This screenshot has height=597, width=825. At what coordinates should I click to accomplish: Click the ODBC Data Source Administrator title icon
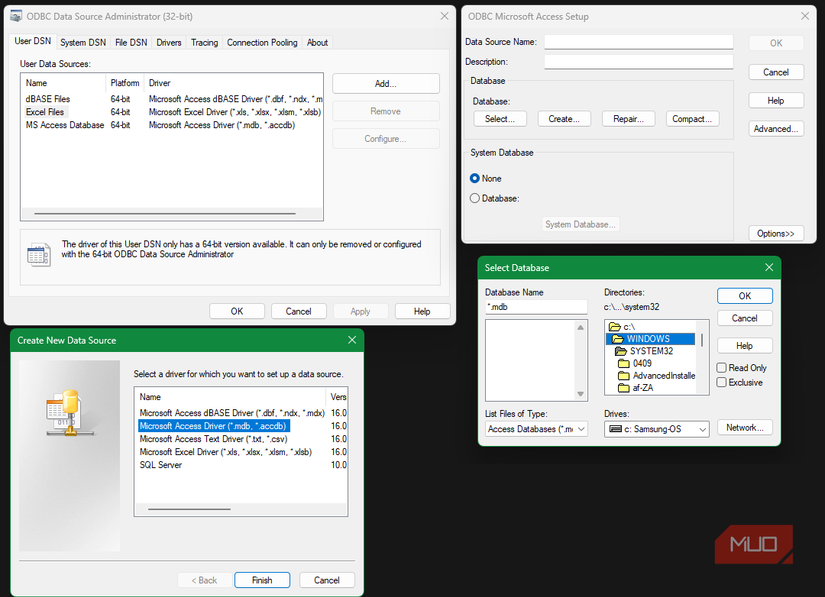tap(16, 16)
